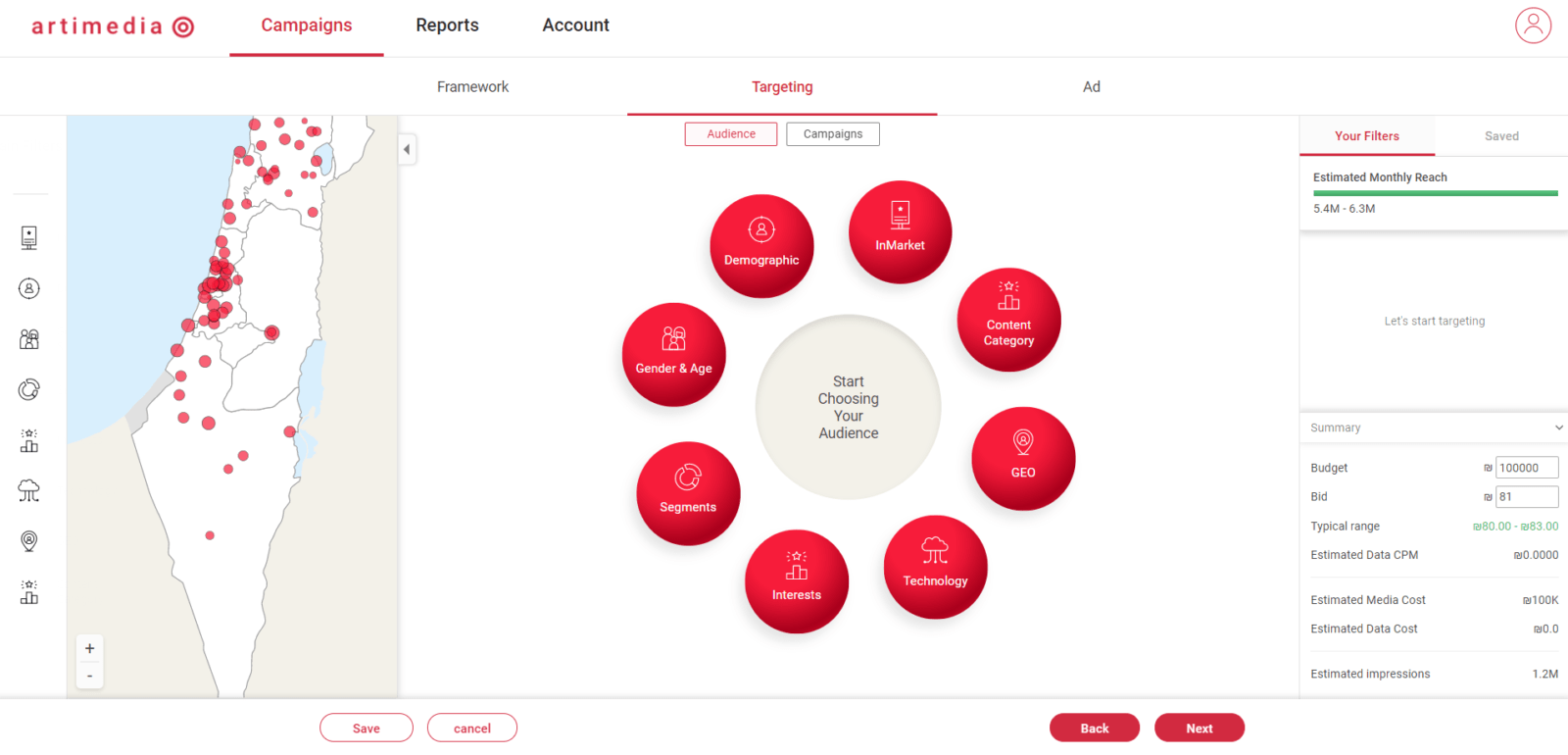This screenshot has width=1568, height=755.
Task: Select the Your Filters tab
Action: (x=1367, y=136)
